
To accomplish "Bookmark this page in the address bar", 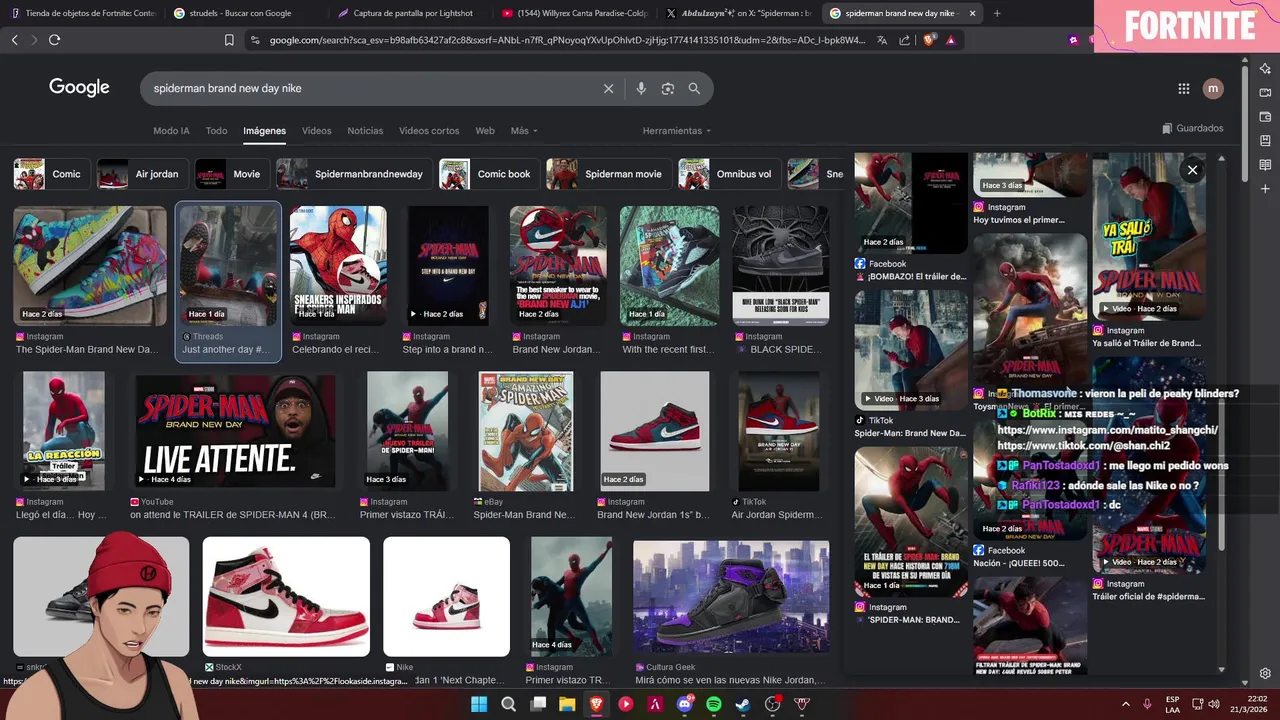I will coord(229,40).
